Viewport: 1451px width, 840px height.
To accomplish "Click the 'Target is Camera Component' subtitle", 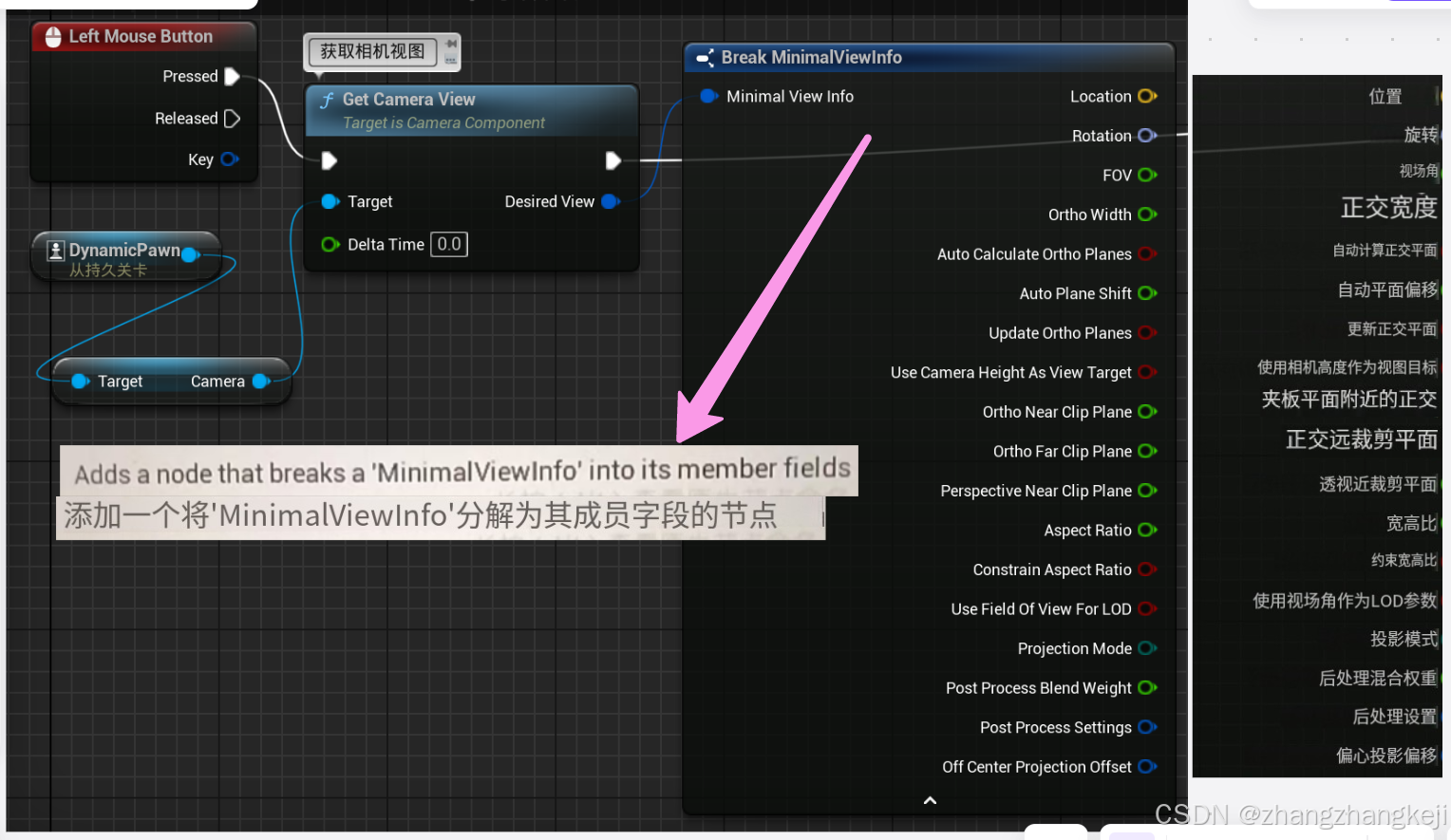I will 443,123.
